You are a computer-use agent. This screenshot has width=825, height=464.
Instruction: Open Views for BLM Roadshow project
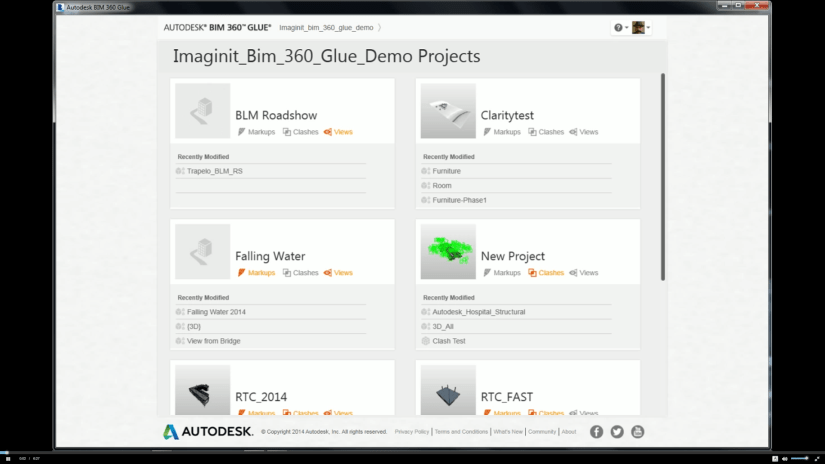338,132
